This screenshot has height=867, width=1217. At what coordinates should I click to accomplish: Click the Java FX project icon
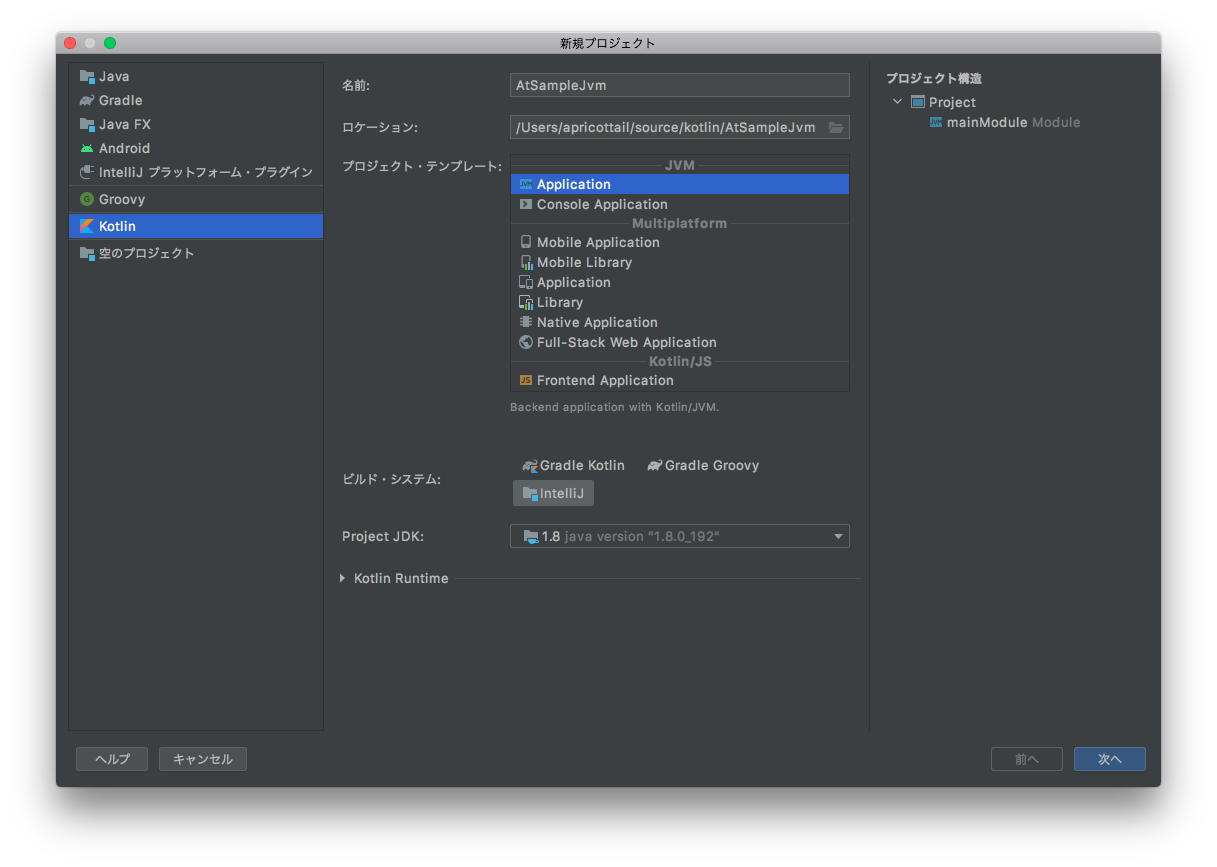point(87,124)
